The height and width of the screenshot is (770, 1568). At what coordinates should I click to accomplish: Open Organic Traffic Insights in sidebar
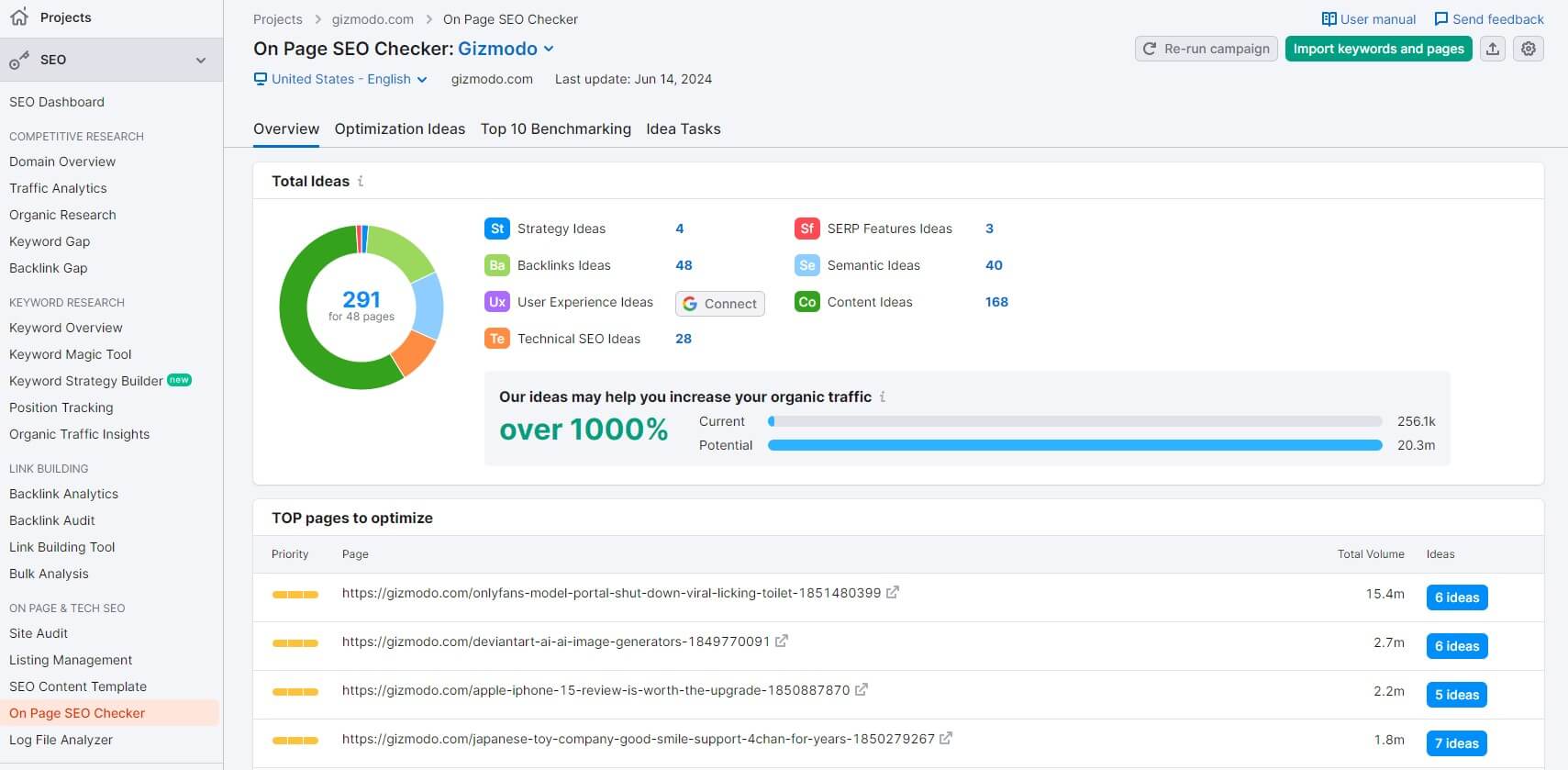coord(79,434)
